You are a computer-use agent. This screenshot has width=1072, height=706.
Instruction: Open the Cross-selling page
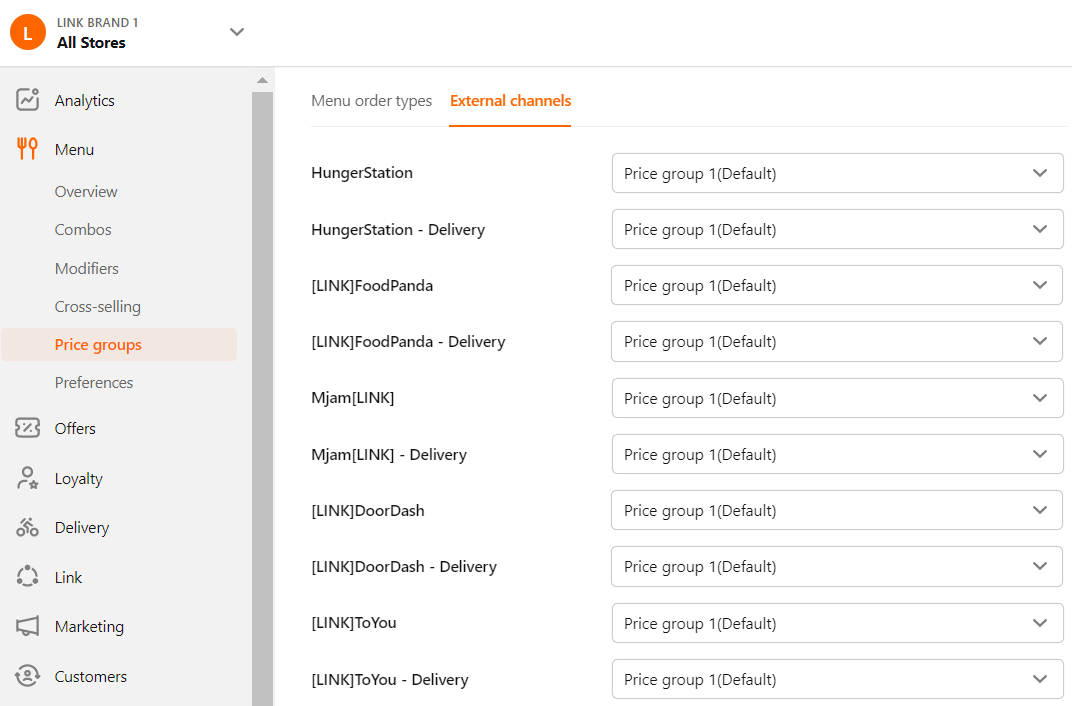[98, 307]
